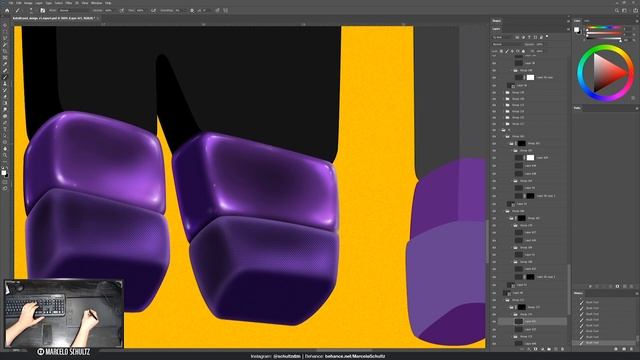The width and height of the screenshot is (640, 360).
Task: Open the layer blend mode dropdown
Action: pyautogui.click(x=507, y=44)
